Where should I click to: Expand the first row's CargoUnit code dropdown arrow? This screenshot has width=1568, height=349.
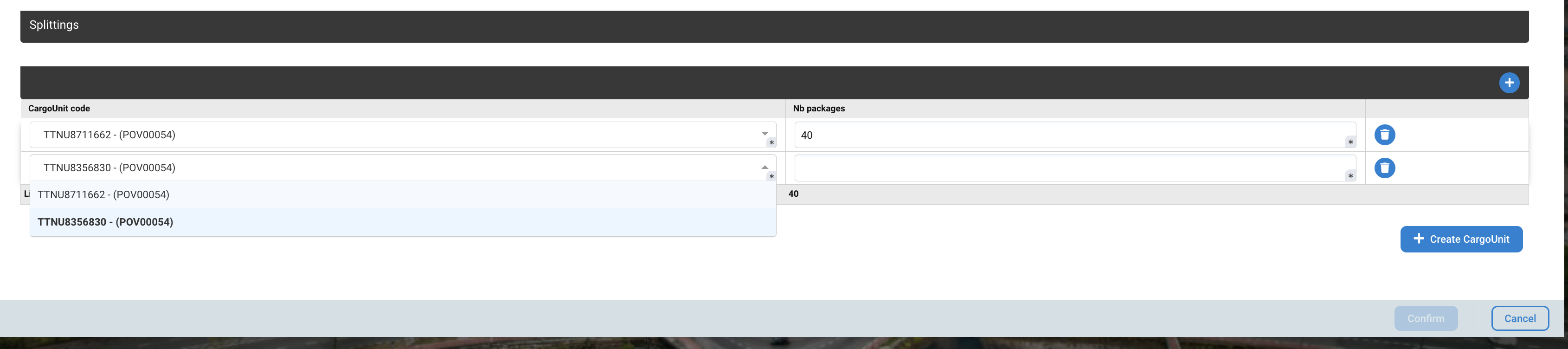(765, 133)
